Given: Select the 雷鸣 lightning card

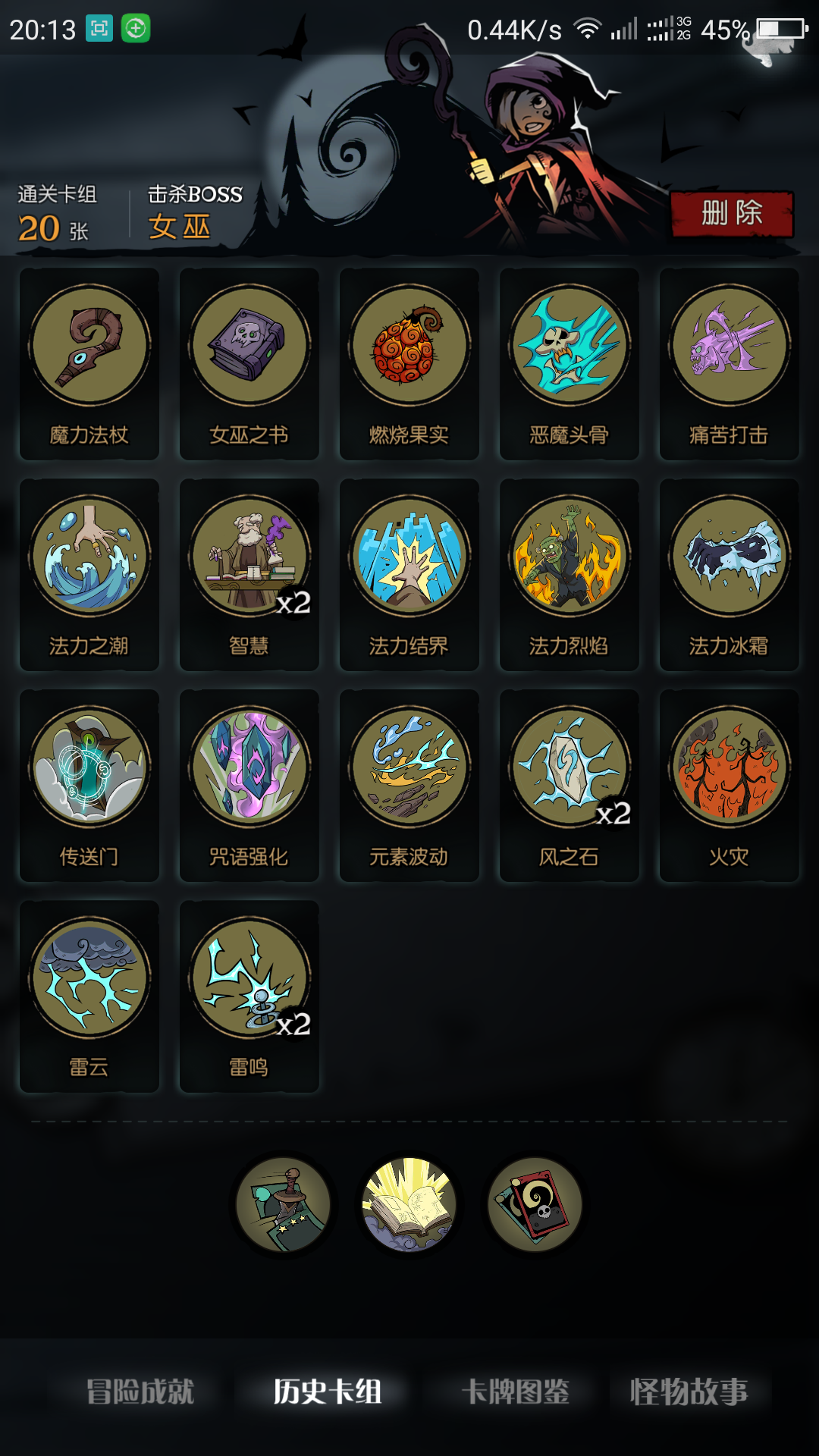Looking at the screenshot, I should 249,996.
